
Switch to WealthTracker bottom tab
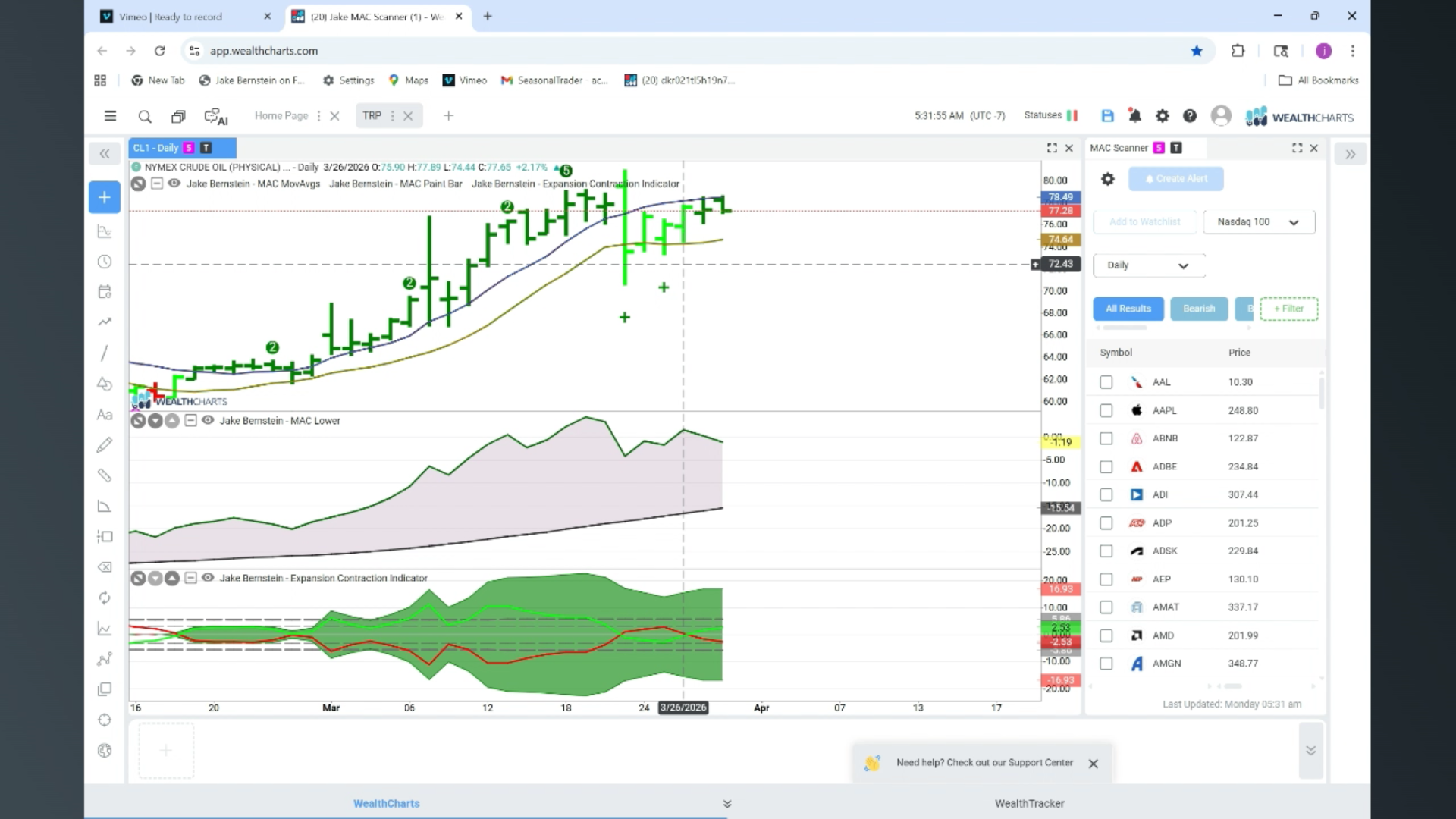(x=1029, y=803)
